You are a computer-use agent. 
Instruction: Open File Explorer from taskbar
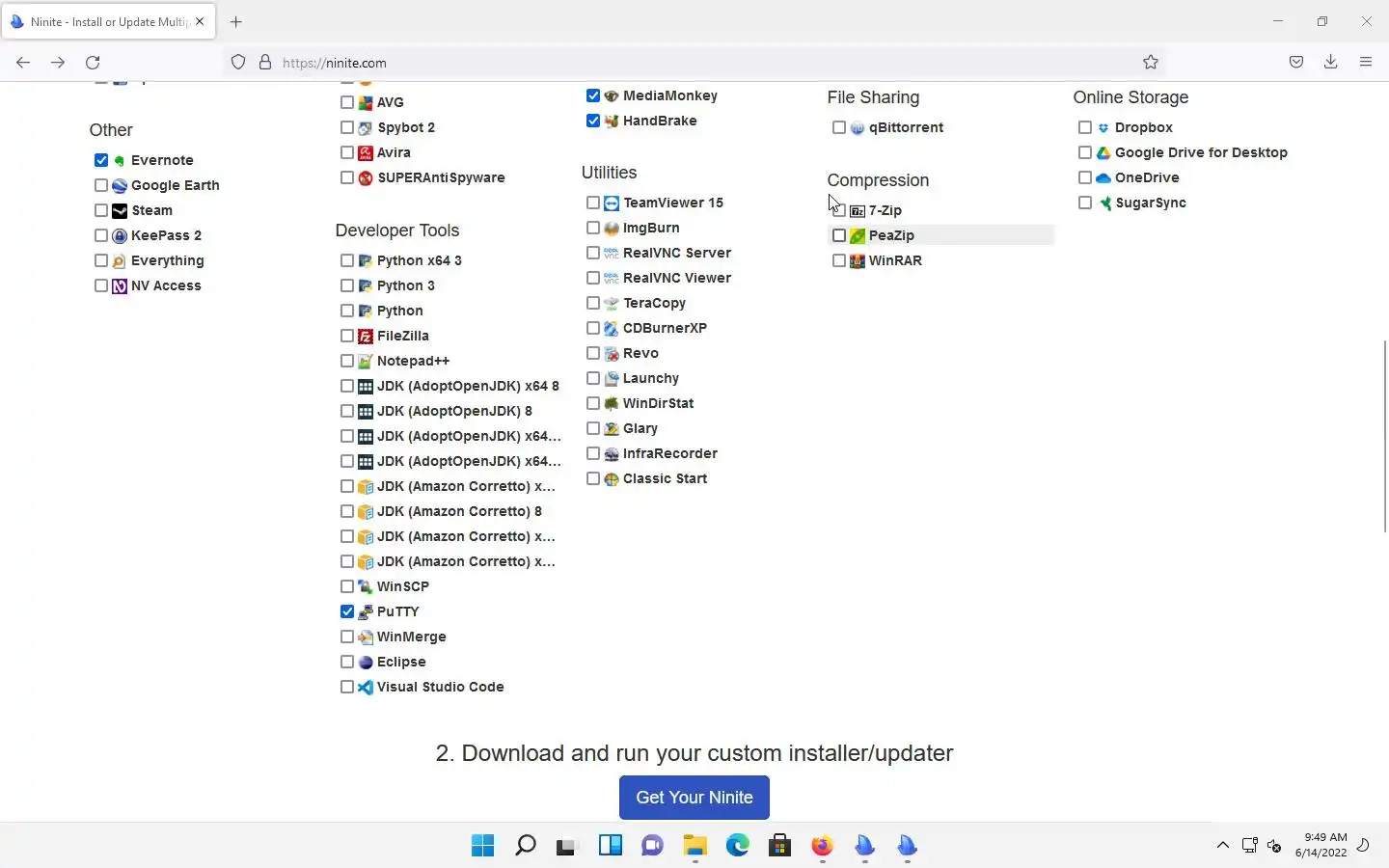(695, 846)
